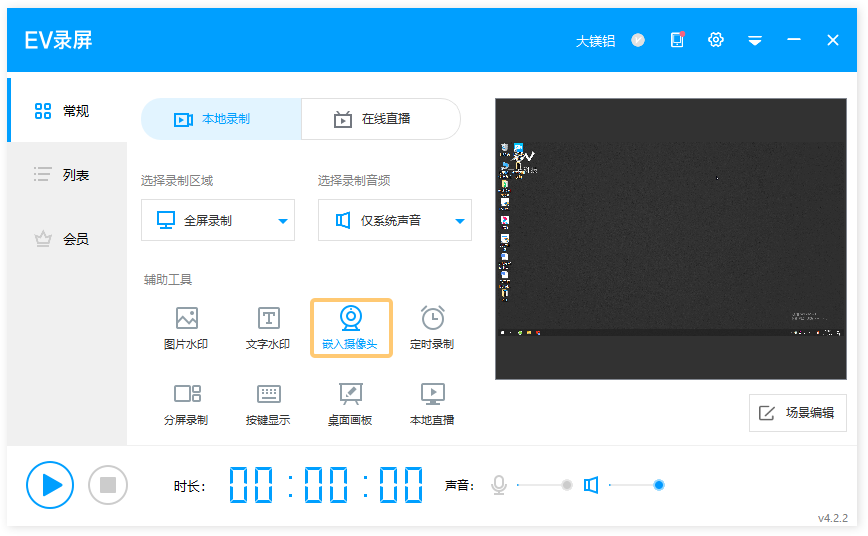Open the 本地直播 local live tool
Screen dimensions: 868x536
click(432, 403)
